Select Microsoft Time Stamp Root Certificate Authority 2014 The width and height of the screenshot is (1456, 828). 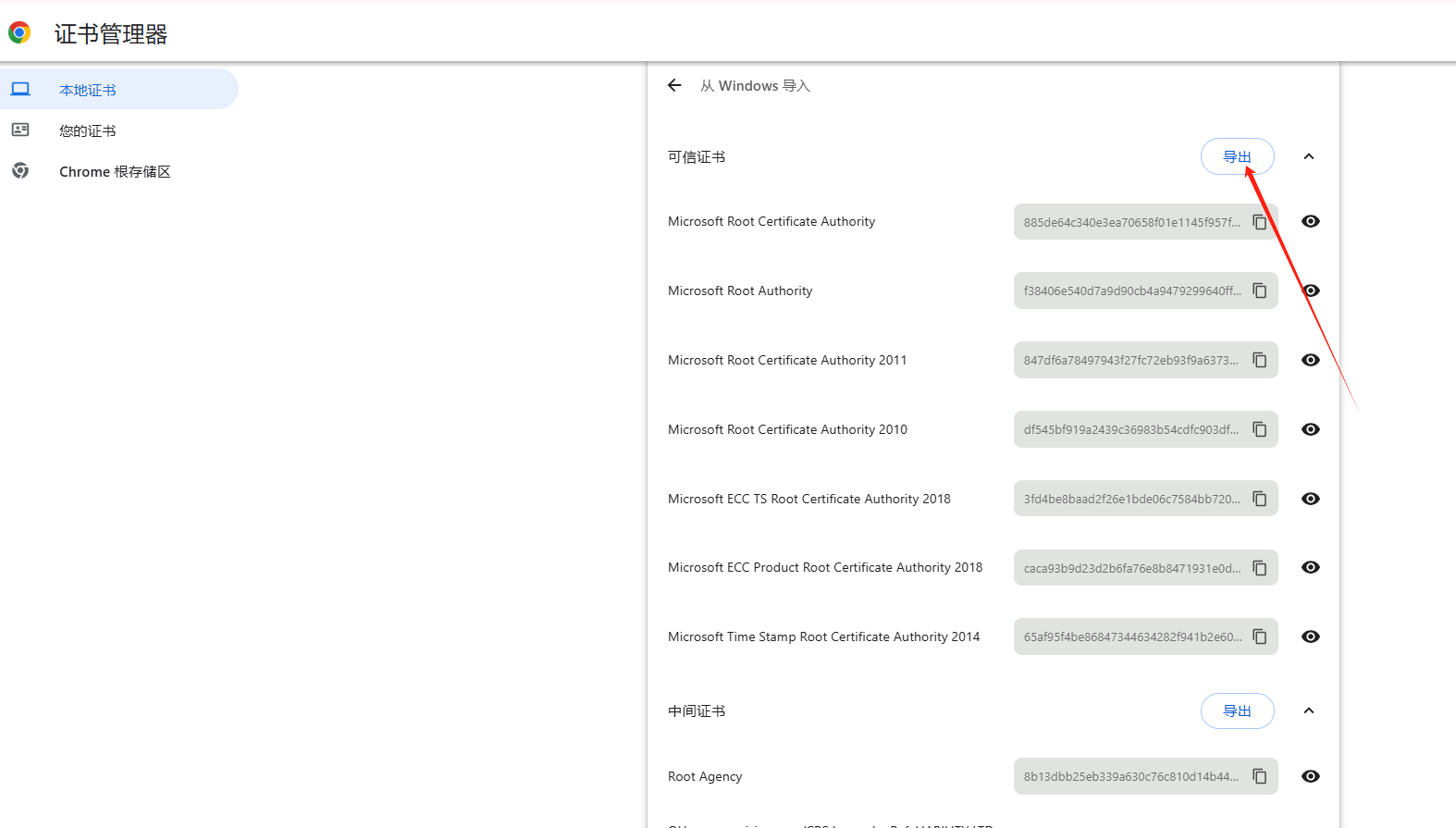coord(823,636)
